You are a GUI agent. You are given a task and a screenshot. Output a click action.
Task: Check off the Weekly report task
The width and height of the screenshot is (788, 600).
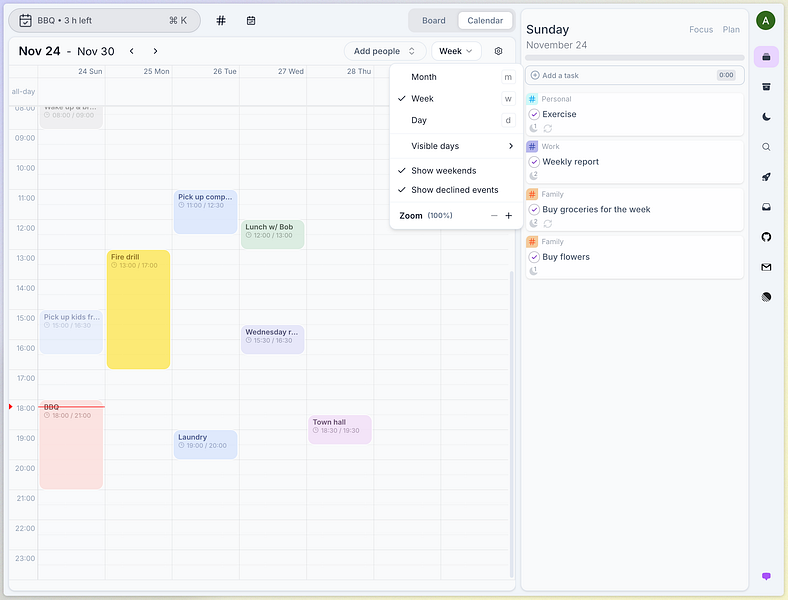pyautogui.click(x=534, y=162)
